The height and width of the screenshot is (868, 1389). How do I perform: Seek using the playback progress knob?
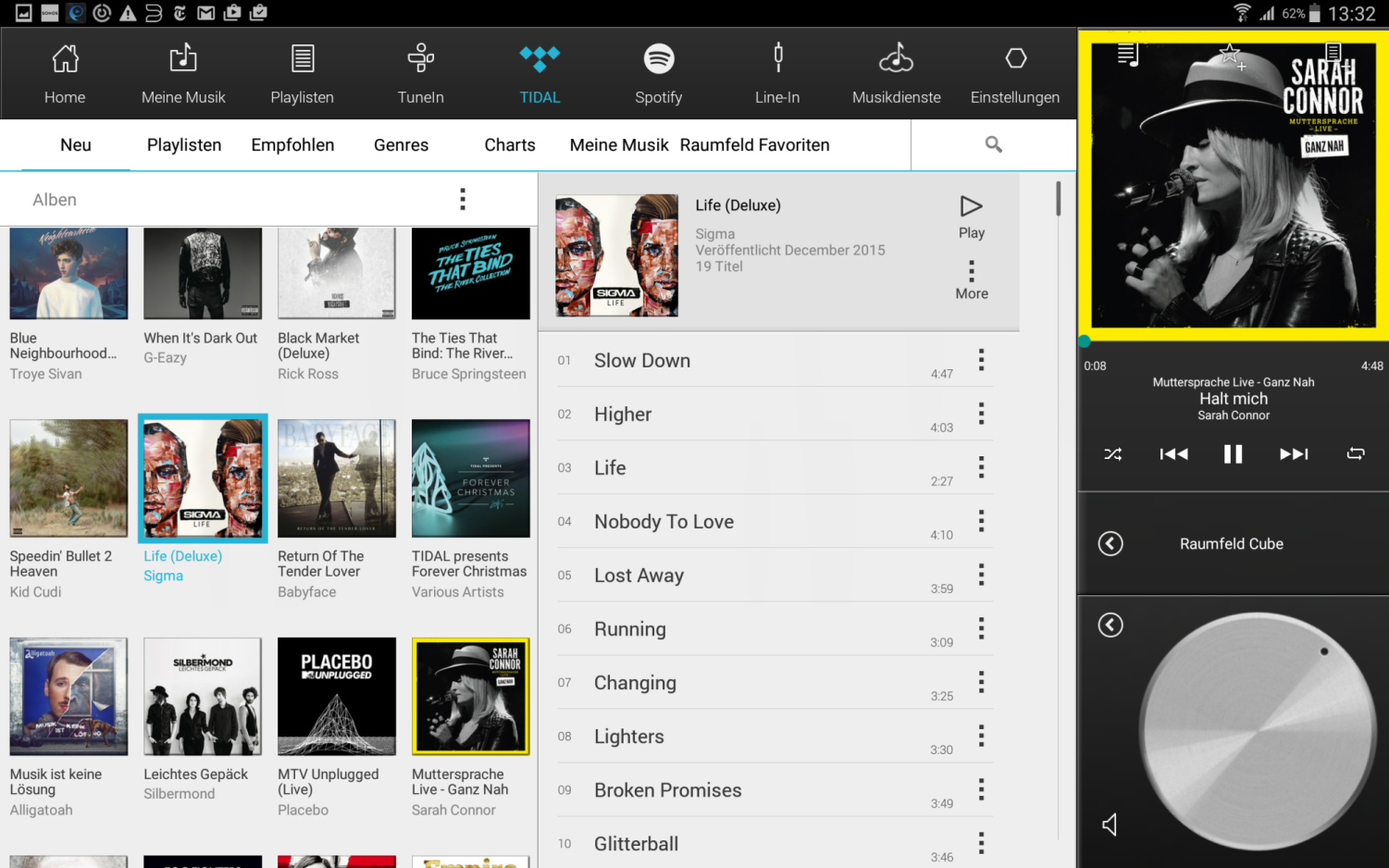(1085, 341)
